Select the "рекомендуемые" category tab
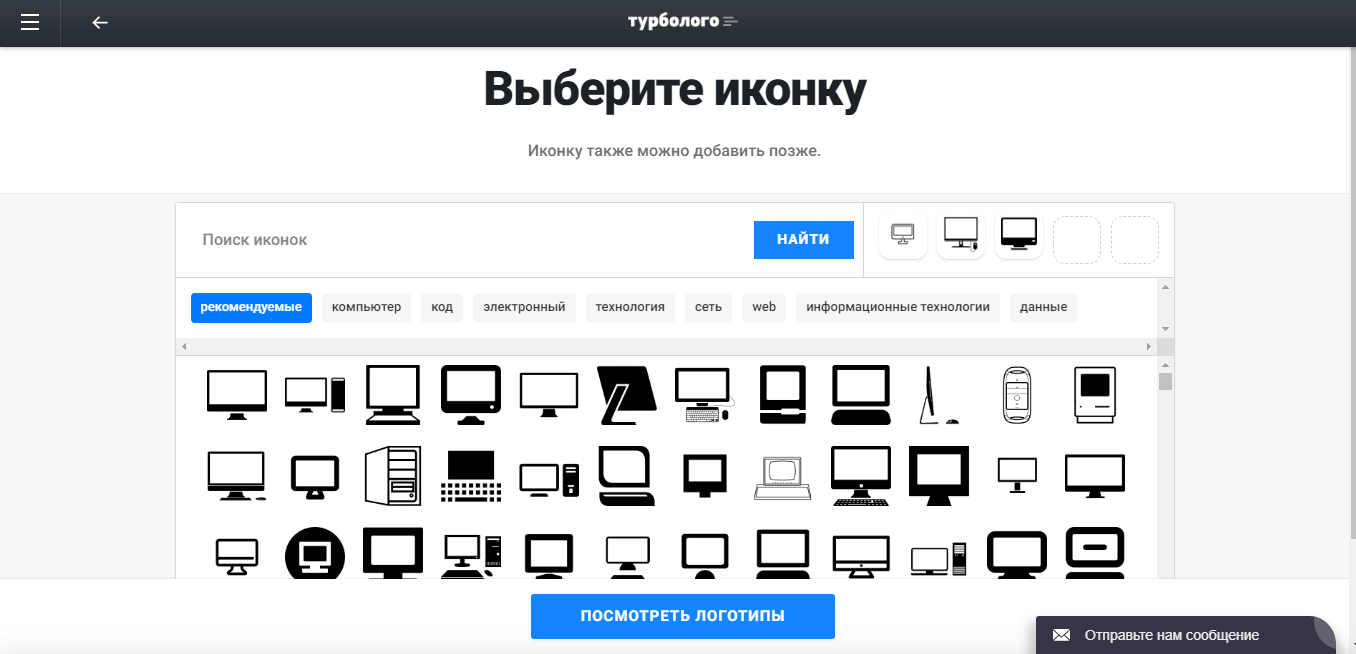This screenshot has width=1356, height=654. (x=251, y=307)
